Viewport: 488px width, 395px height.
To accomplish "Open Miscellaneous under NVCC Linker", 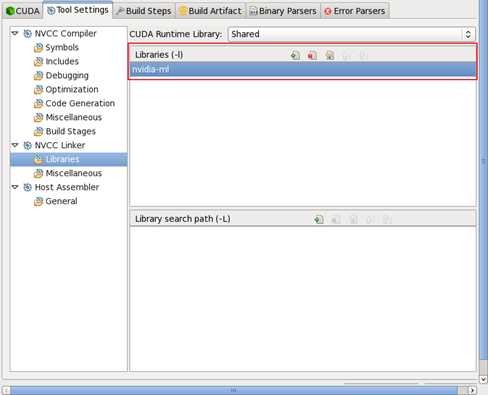I will coord(74,173).
